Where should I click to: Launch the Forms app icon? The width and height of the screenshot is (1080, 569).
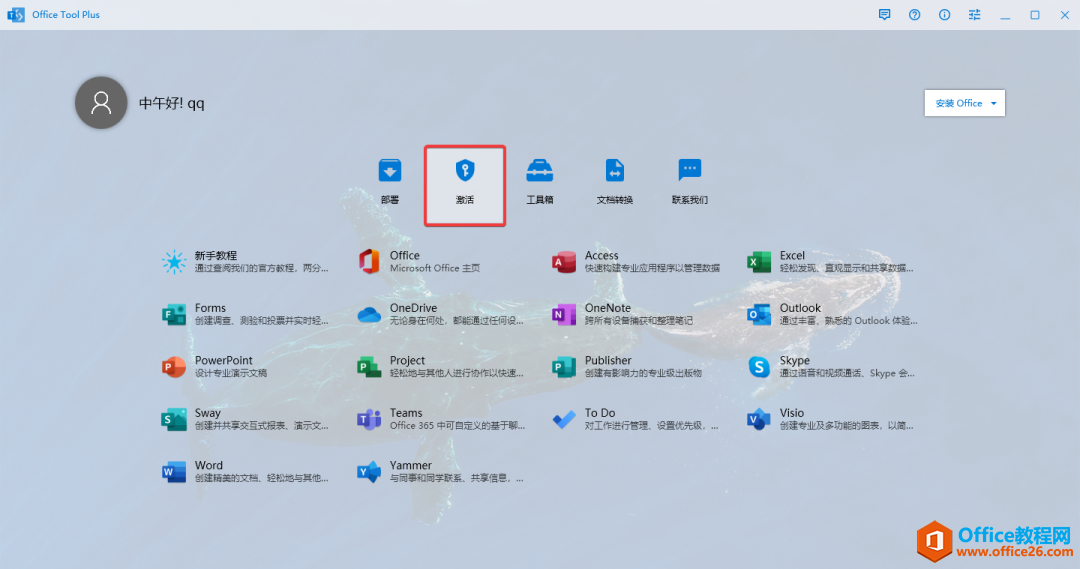point(174,315)
